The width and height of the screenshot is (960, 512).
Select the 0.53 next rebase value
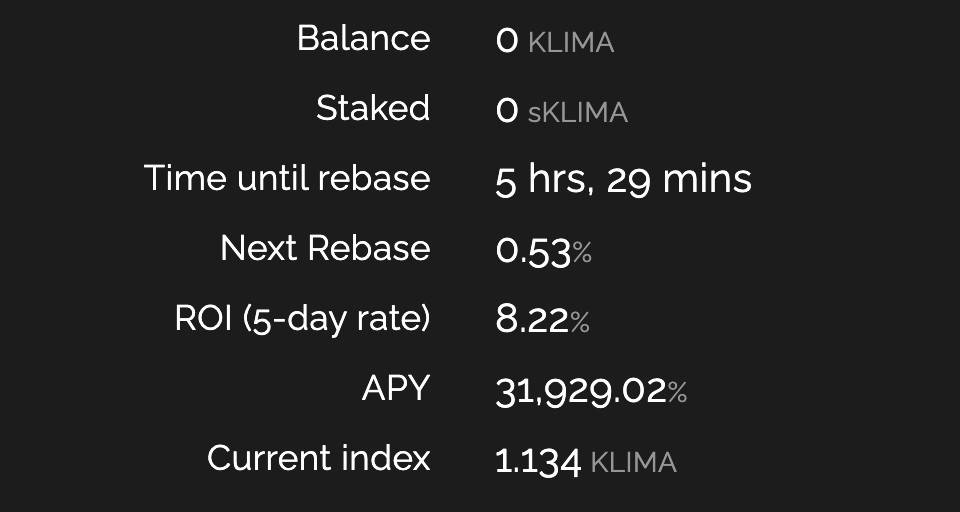tap(533, 252)
